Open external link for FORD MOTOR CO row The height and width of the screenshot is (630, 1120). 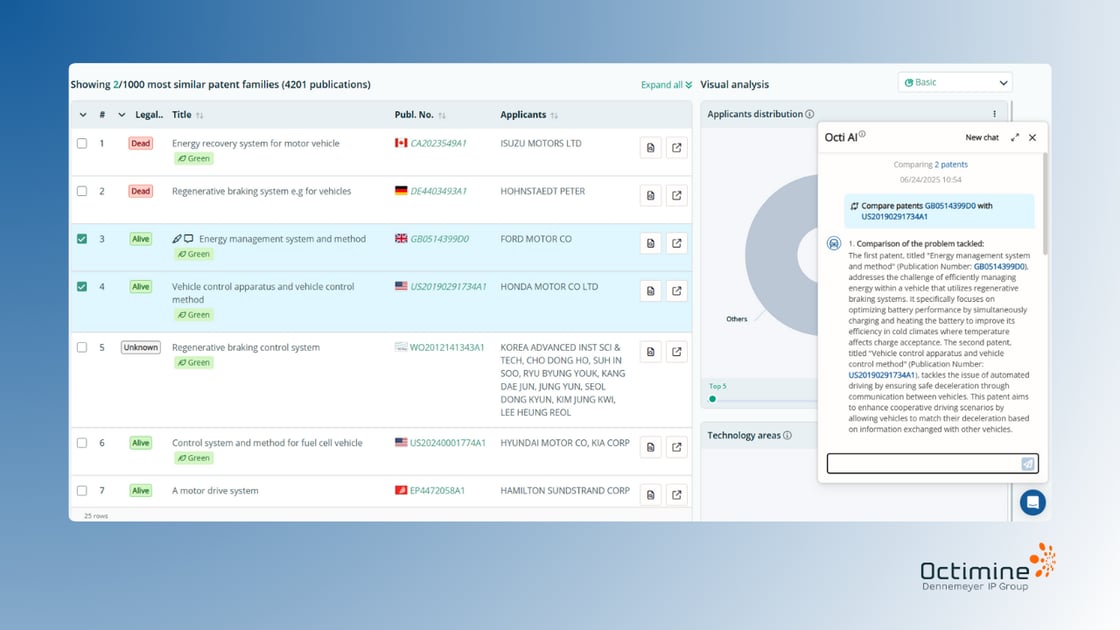[x=676, y=244]
